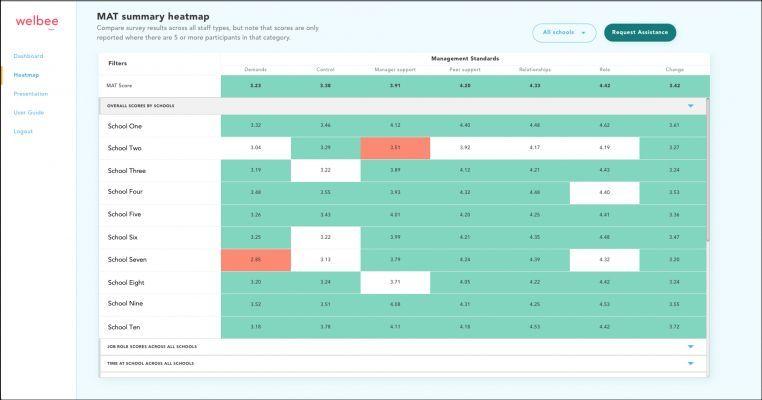Click the welbee logo

(37, 22)
